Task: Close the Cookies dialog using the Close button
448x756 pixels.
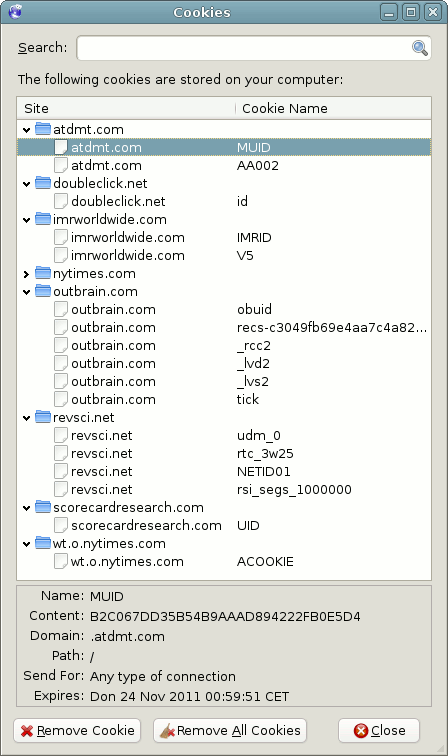Action: (x=379, y=730)
